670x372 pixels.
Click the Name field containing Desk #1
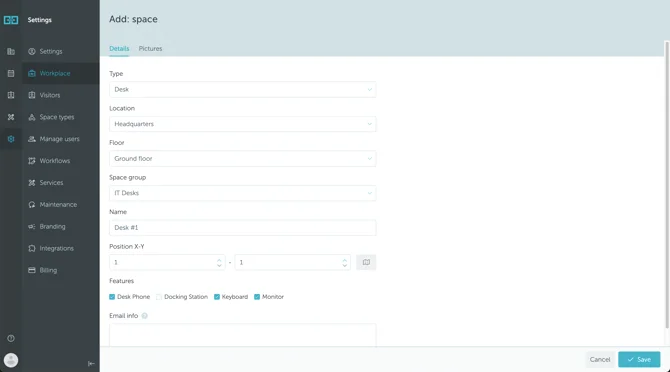pos(243,228)
